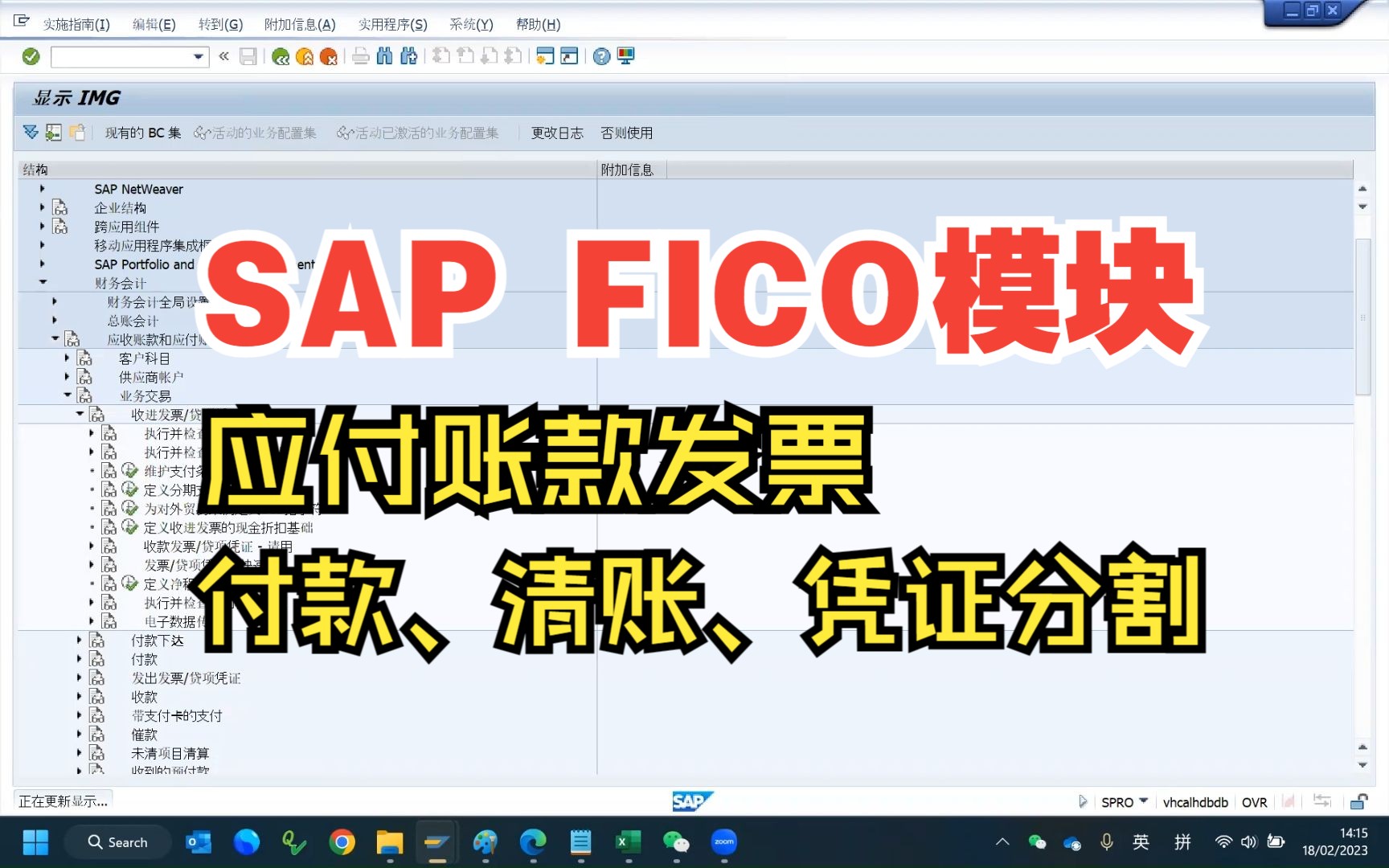Collapse the 业务交易 tree node
Screen dimensions: 1389x868
click(x=68, y=395)
